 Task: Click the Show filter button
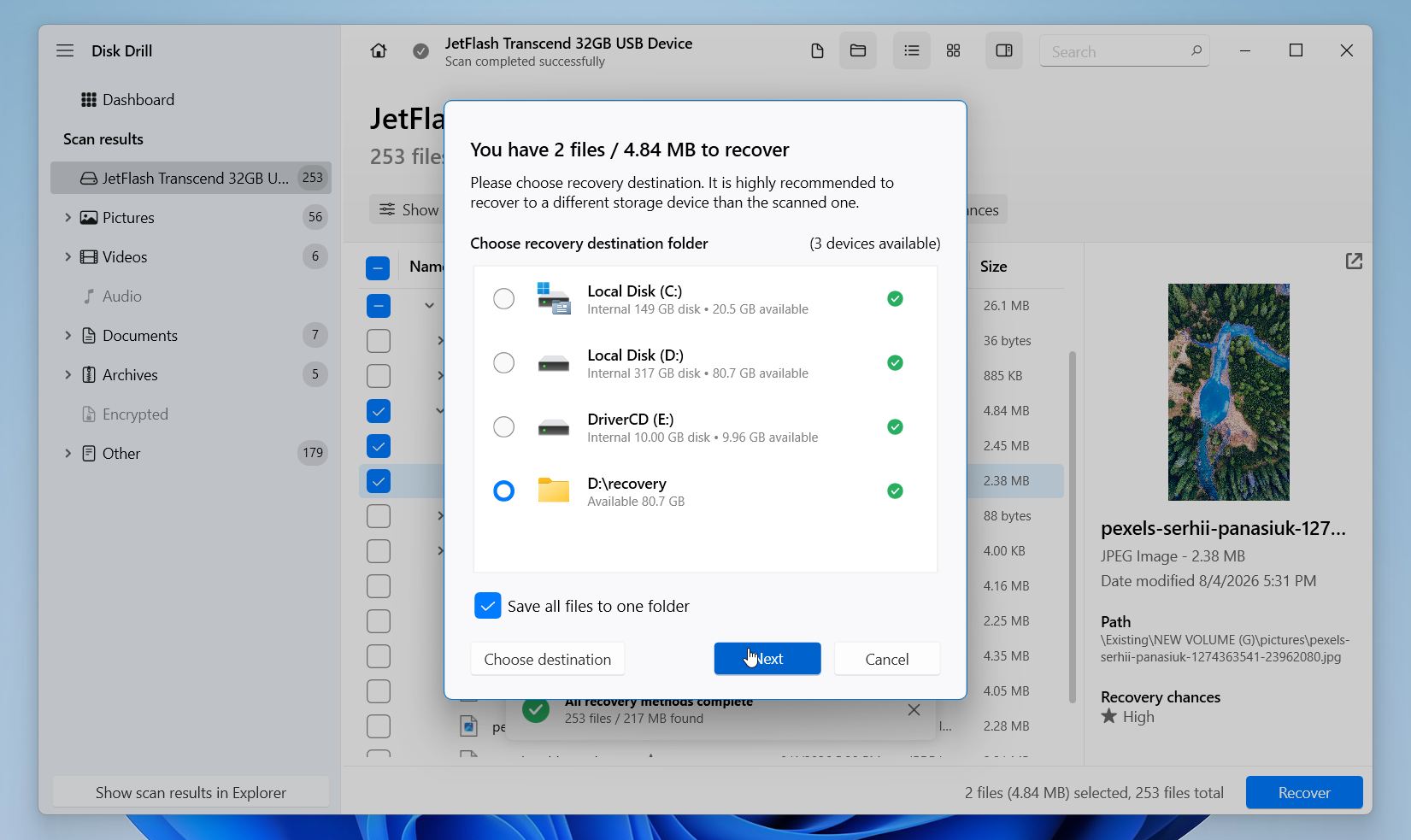click(x=407, y=210)
